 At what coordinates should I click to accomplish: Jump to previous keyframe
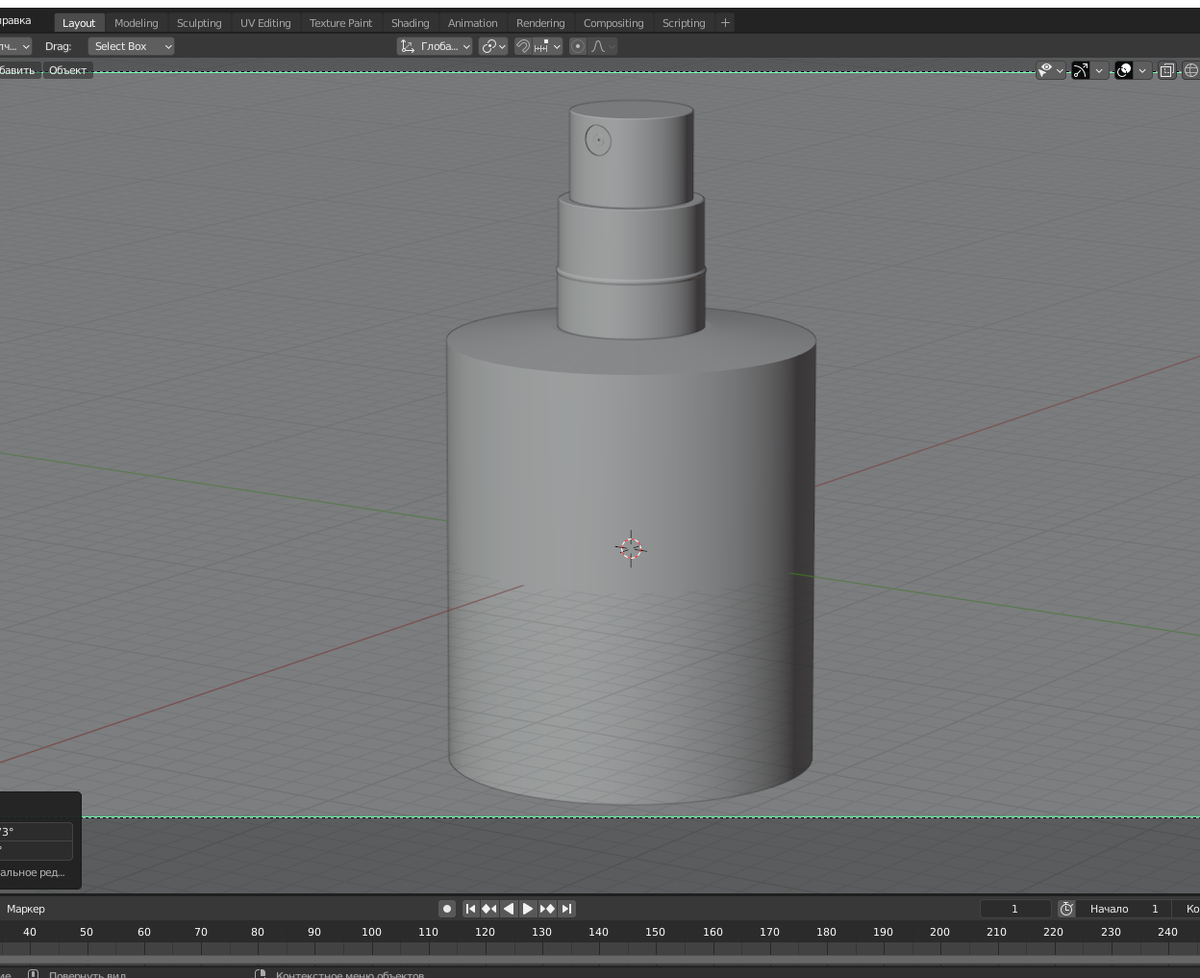click(489, 909)
